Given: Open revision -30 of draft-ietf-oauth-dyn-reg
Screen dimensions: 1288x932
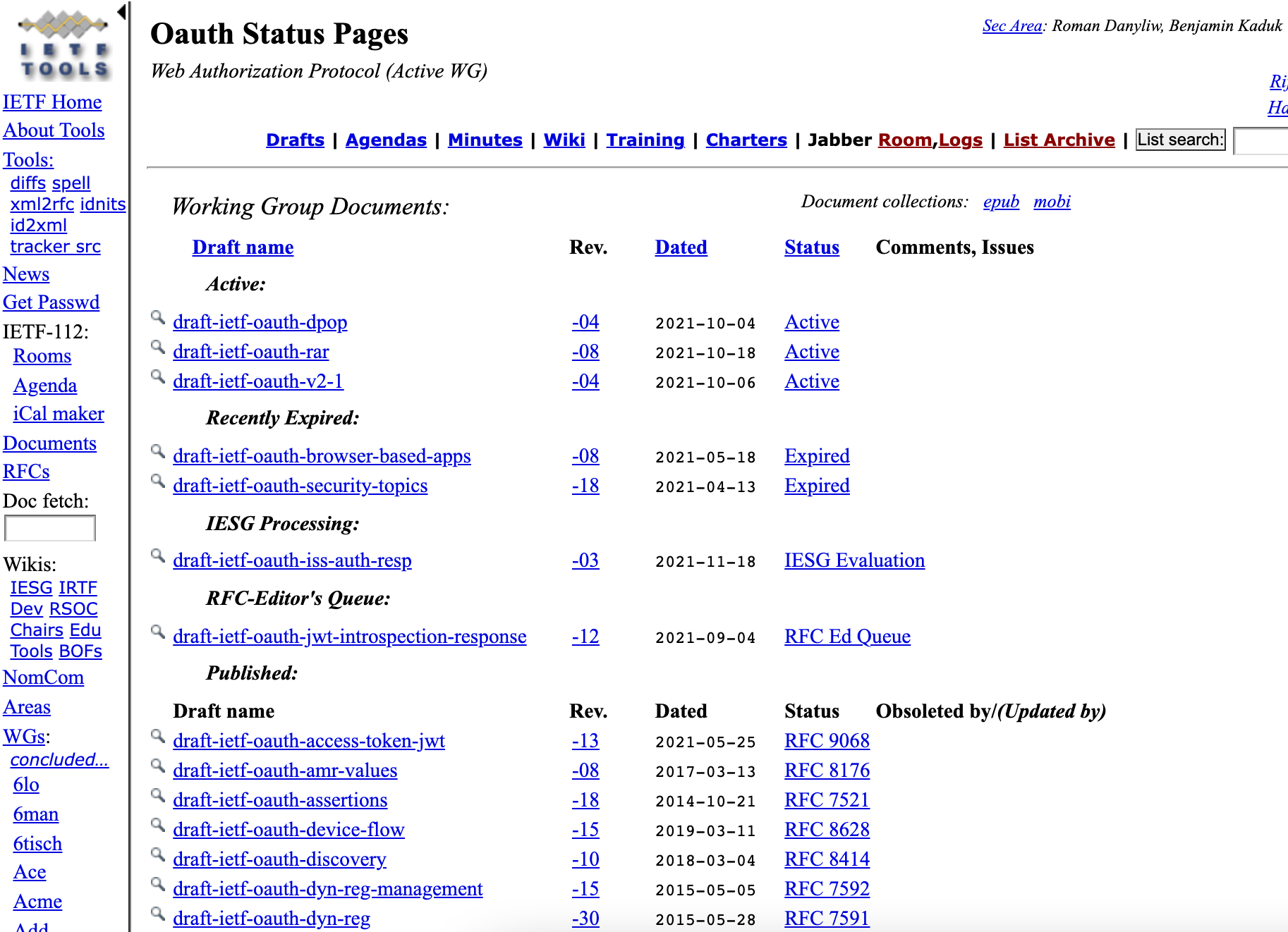Looking at the screenshot, I should [x=585, y=919].
